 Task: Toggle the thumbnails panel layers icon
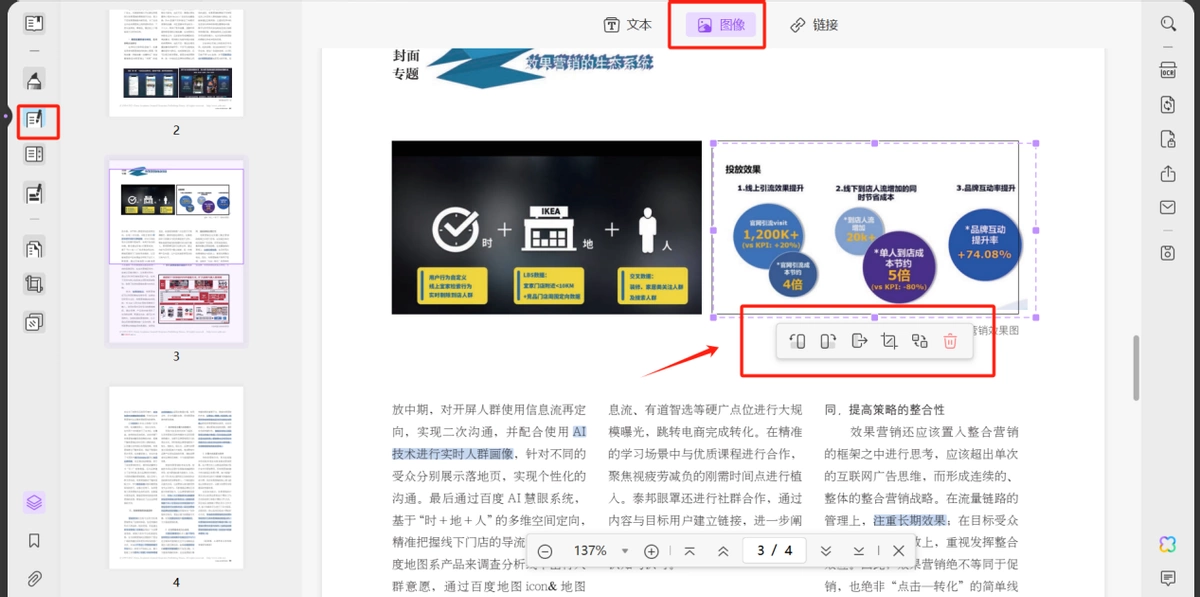[x=34, y=502]
